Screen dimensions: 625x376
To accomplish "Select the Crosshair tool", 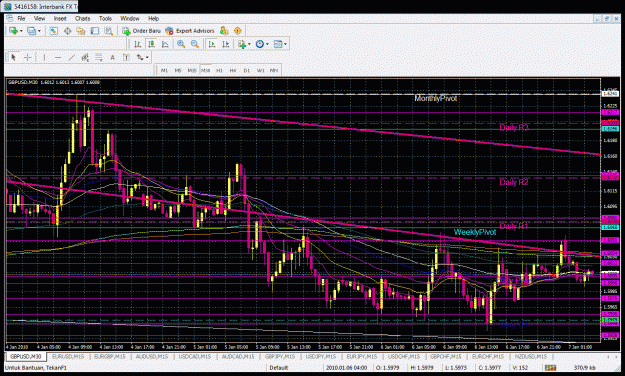I will [27, 57].
